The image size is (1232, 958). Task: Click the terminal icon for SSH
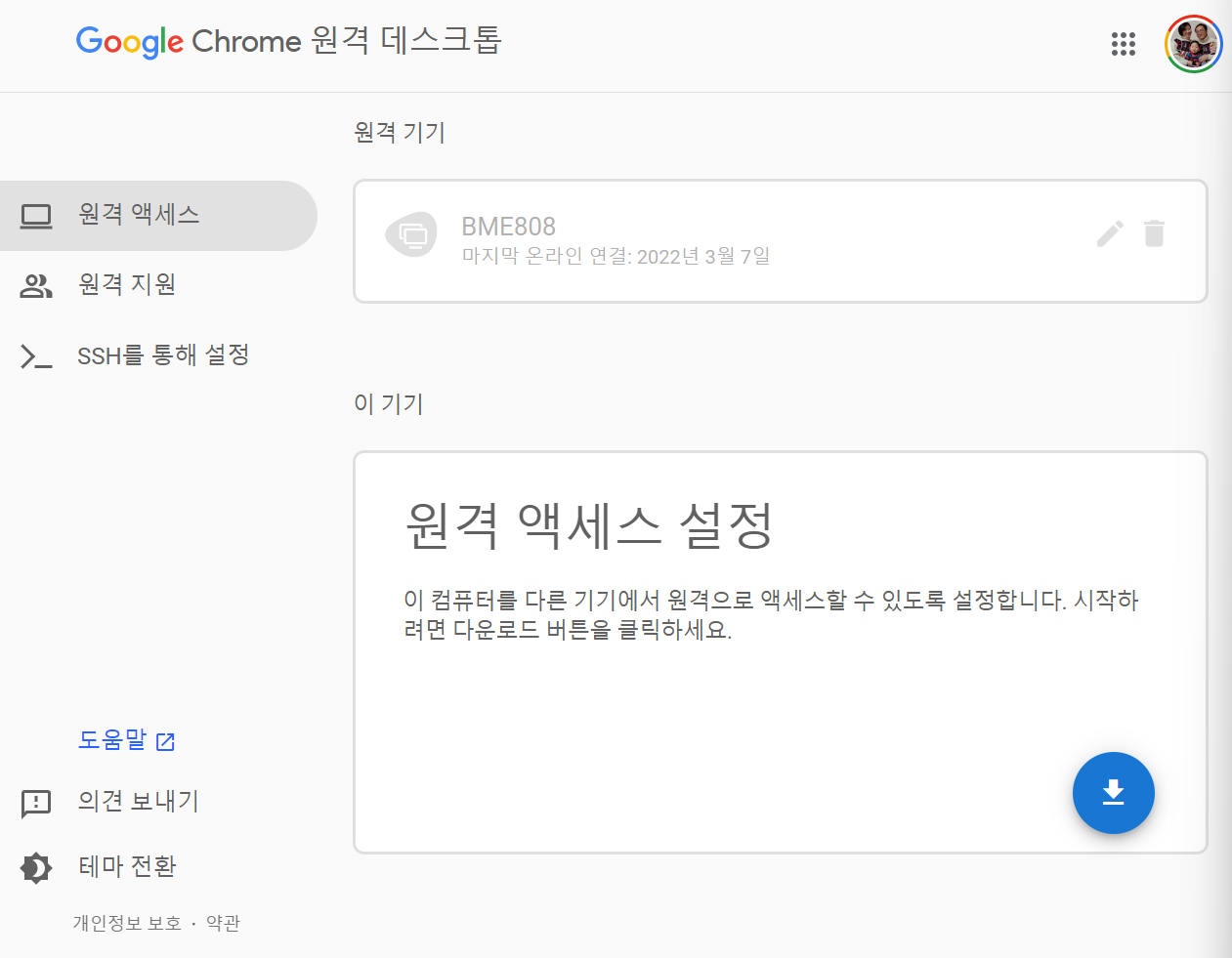pyautogui.click(x=36, y=356)
